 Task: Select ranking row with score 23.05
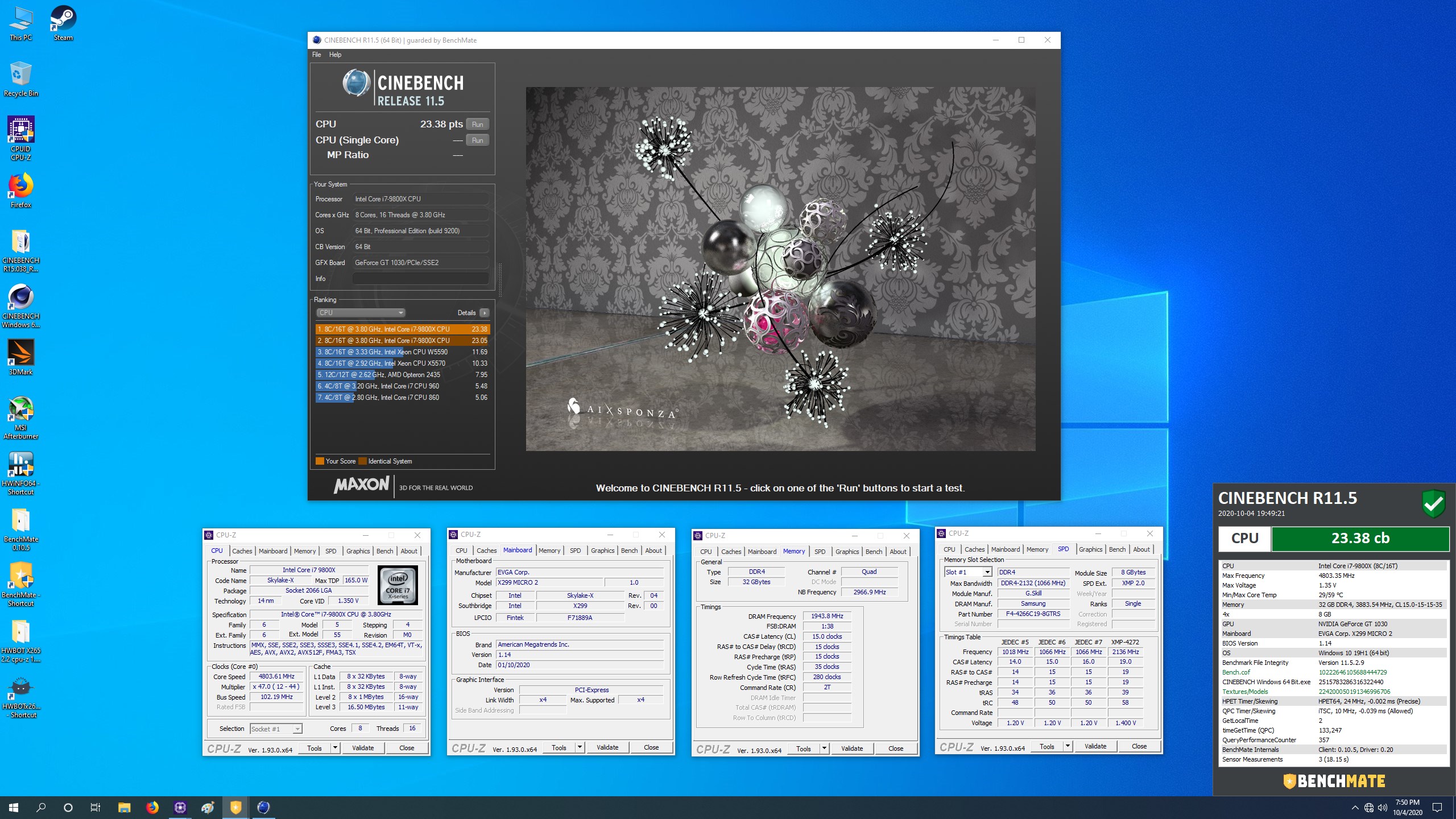[402, 341]
